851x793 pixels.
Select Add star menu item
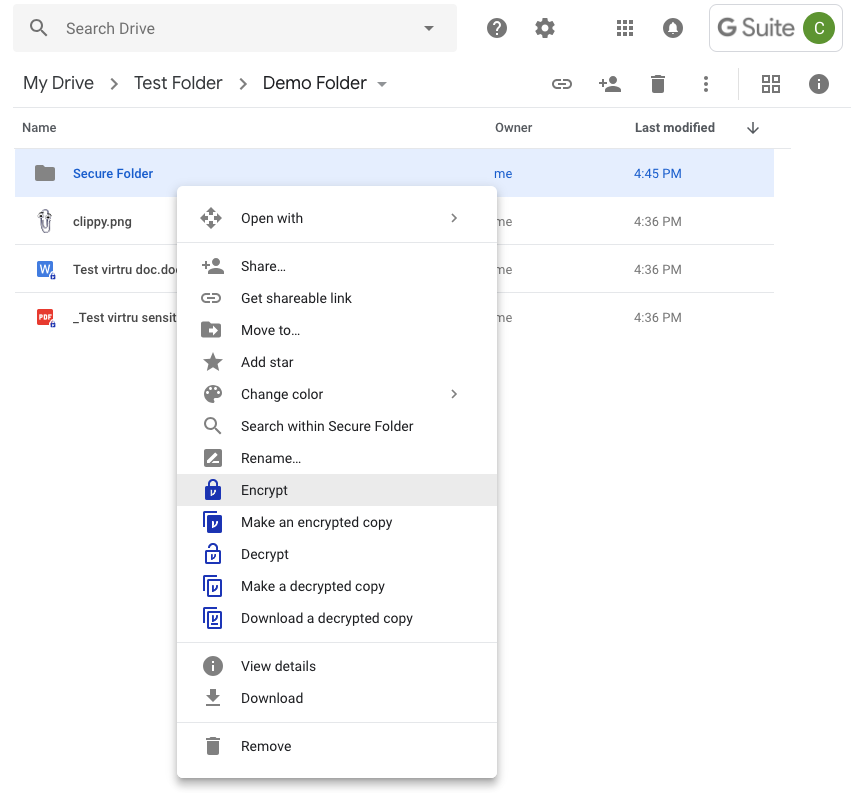[336, 362]
